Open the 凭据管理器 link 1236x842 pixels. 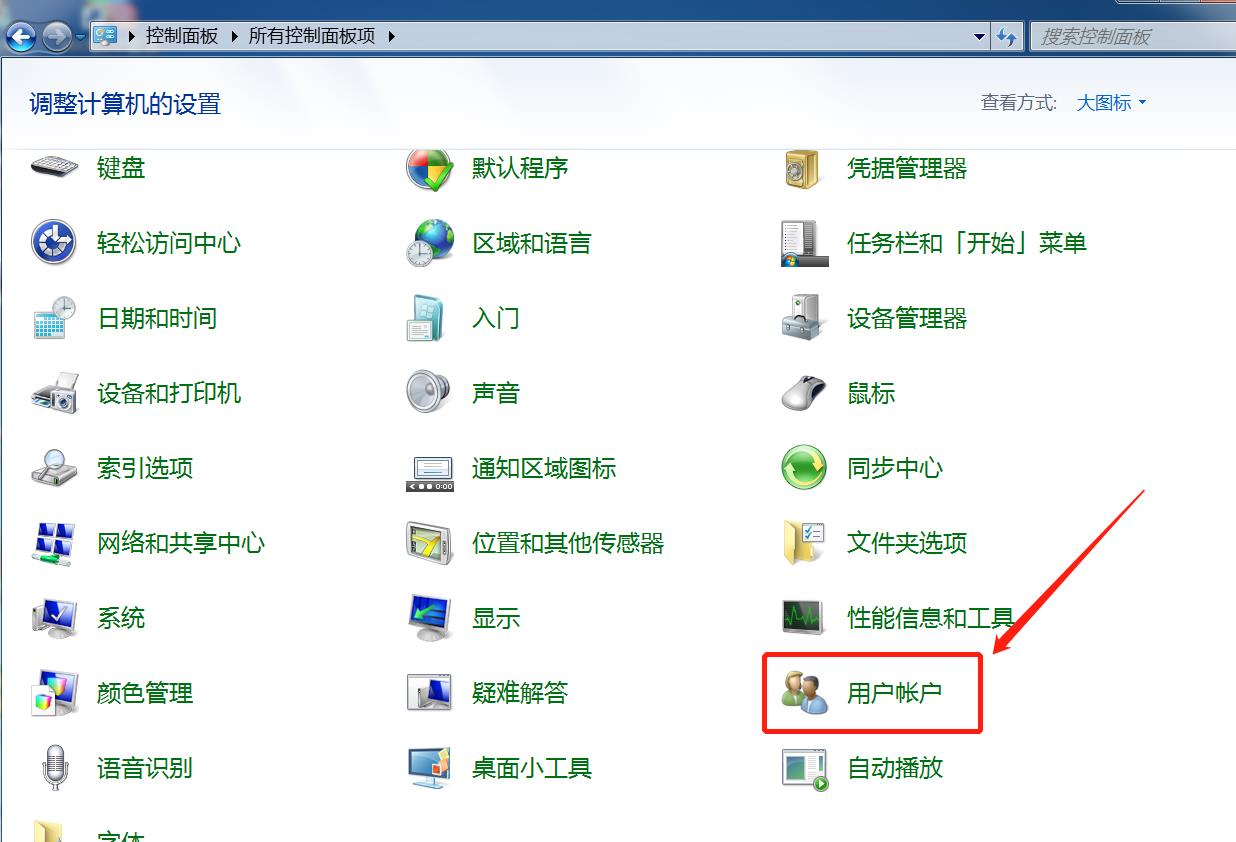(907, 168)
